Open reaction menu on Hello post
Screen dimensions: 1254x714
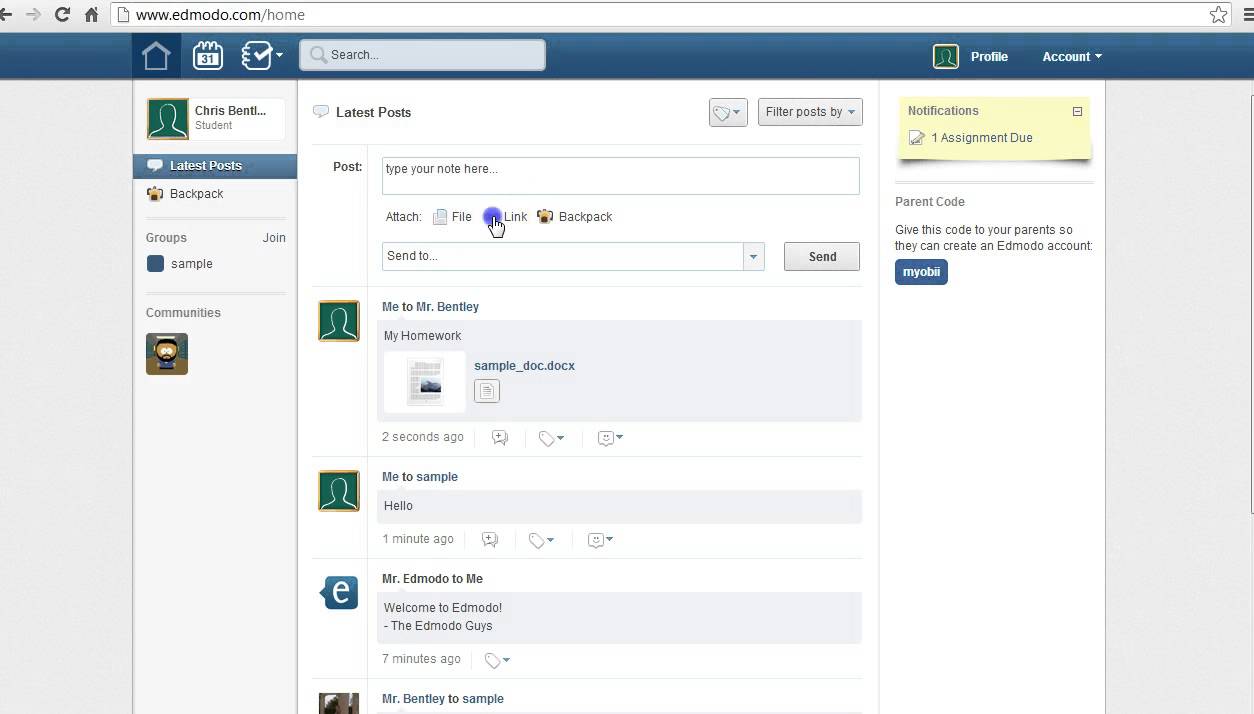click(x=600, y=540)
